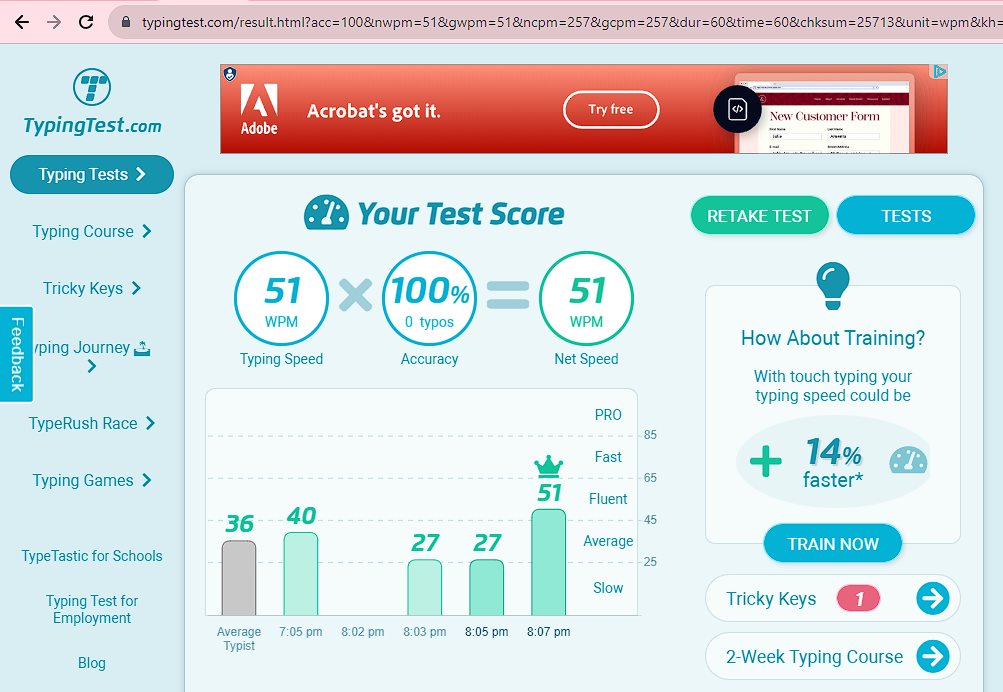1003x692 pixels.
Task: Click the Adobe logo in banner
Action: click(x=259, y=109)
